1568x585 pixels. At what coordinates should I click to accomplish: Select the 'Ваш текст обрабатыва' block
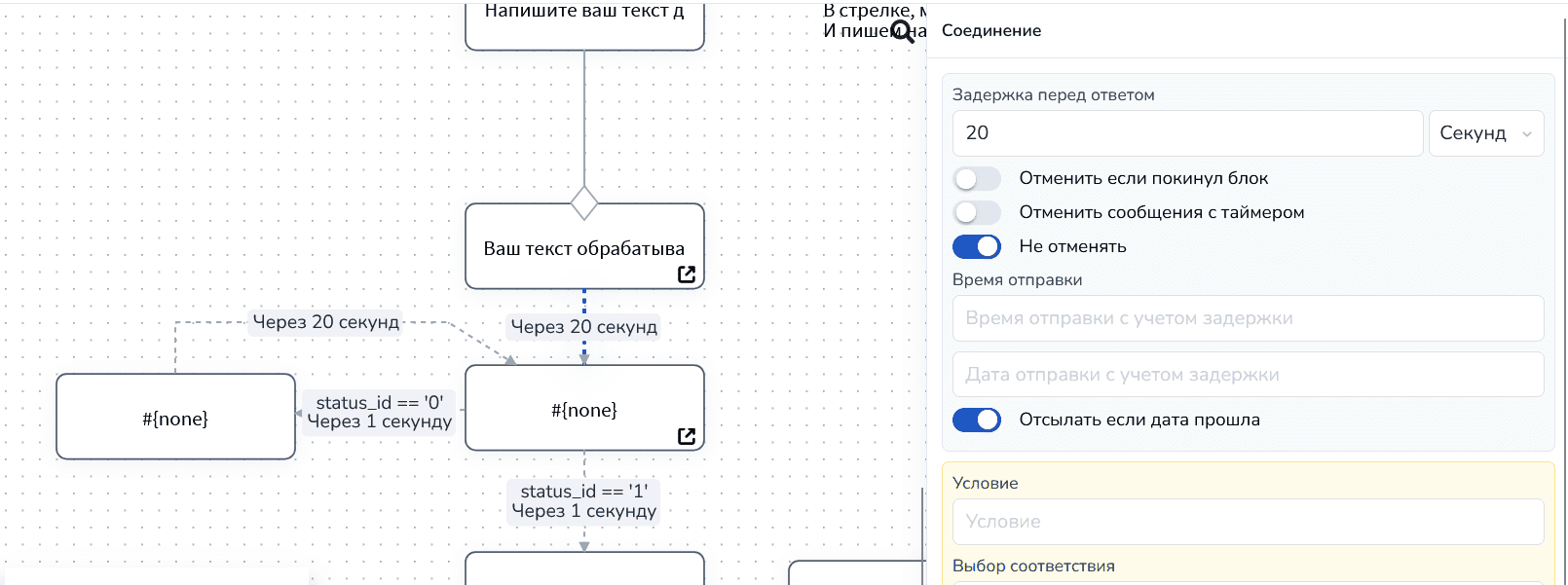(584, 247)
